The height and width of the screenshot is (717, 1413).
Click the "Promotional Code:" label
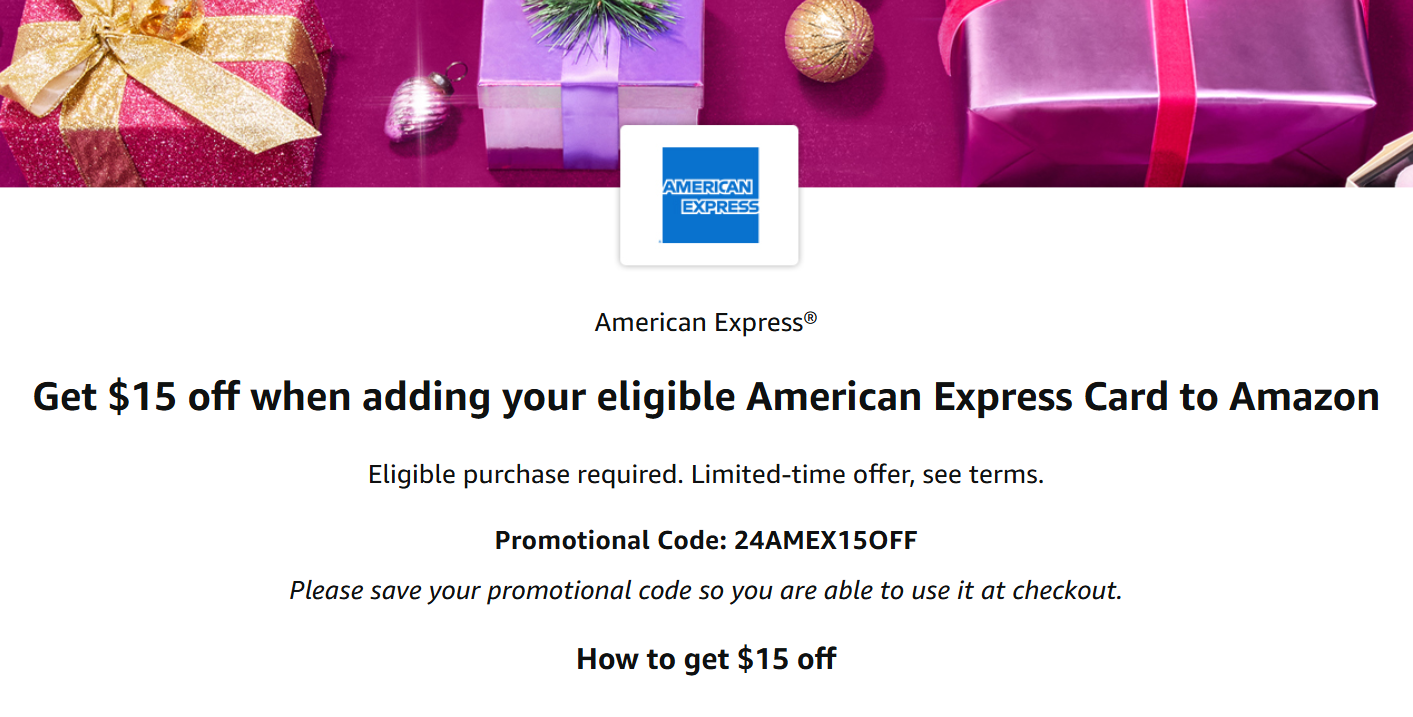611,541
